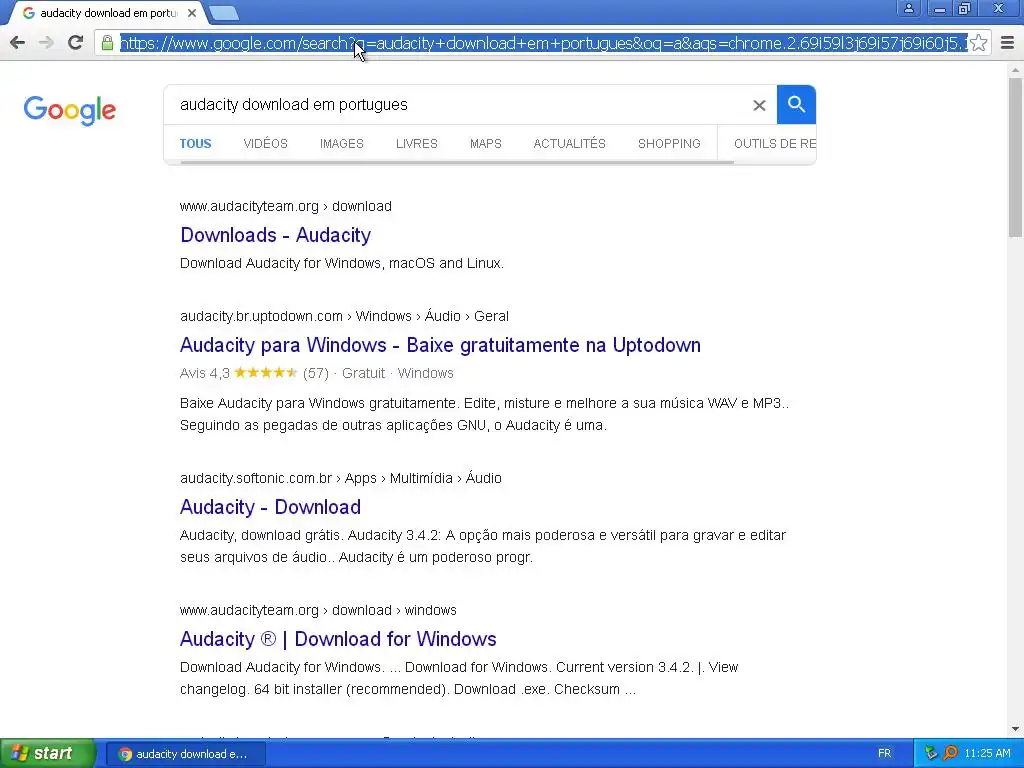Click the 11:25 AM taskbar clock

(987, 754)
